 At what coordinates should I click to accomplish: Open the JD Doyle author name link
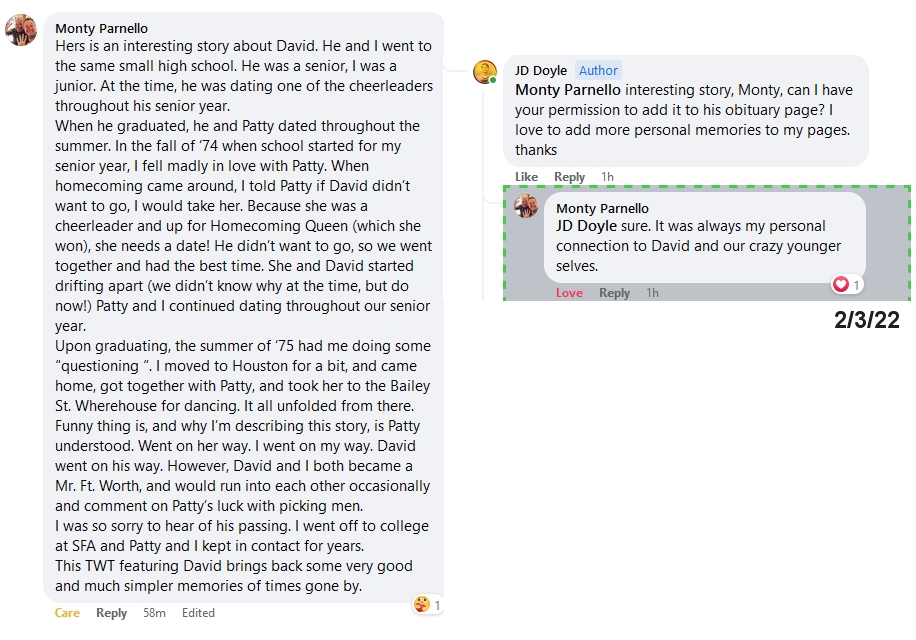click(x=540, y=70)
